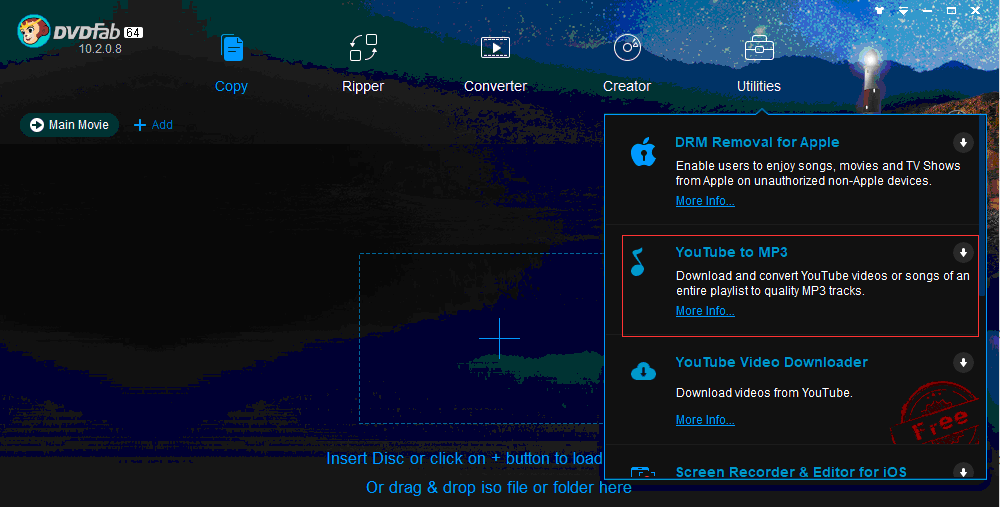The width and height of the screenshot is (1000, 507).
Task: Click the DRM Removal for Apple title
Action: 757,142
